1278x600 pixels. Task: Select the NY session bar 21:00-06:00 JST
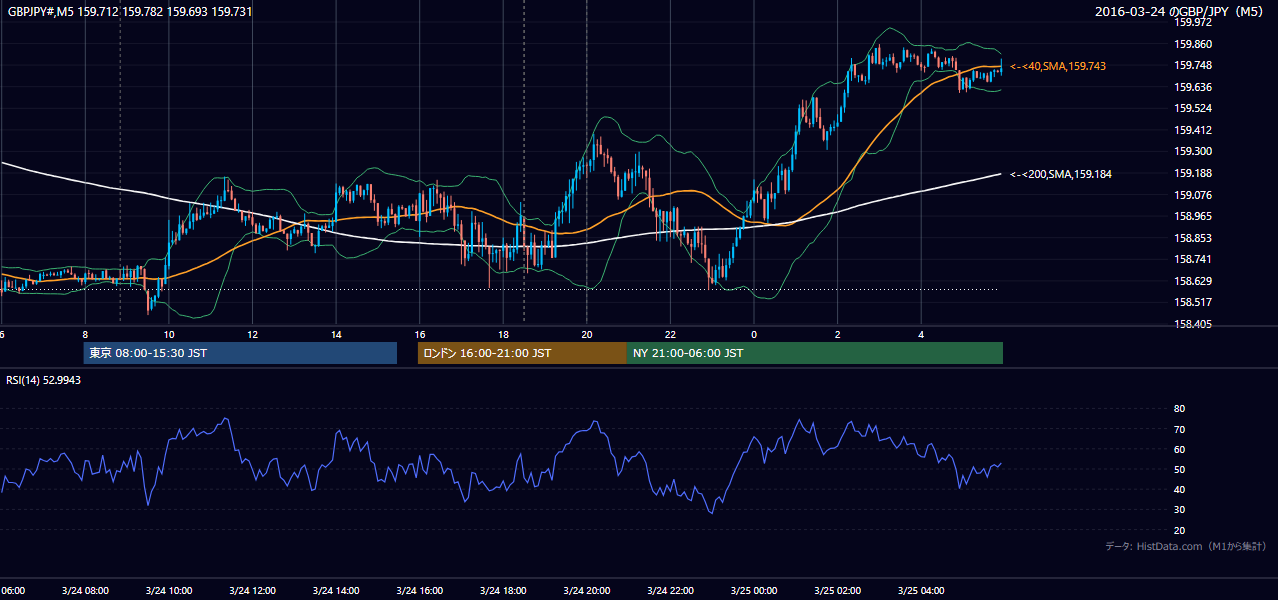tap(815, 353)
